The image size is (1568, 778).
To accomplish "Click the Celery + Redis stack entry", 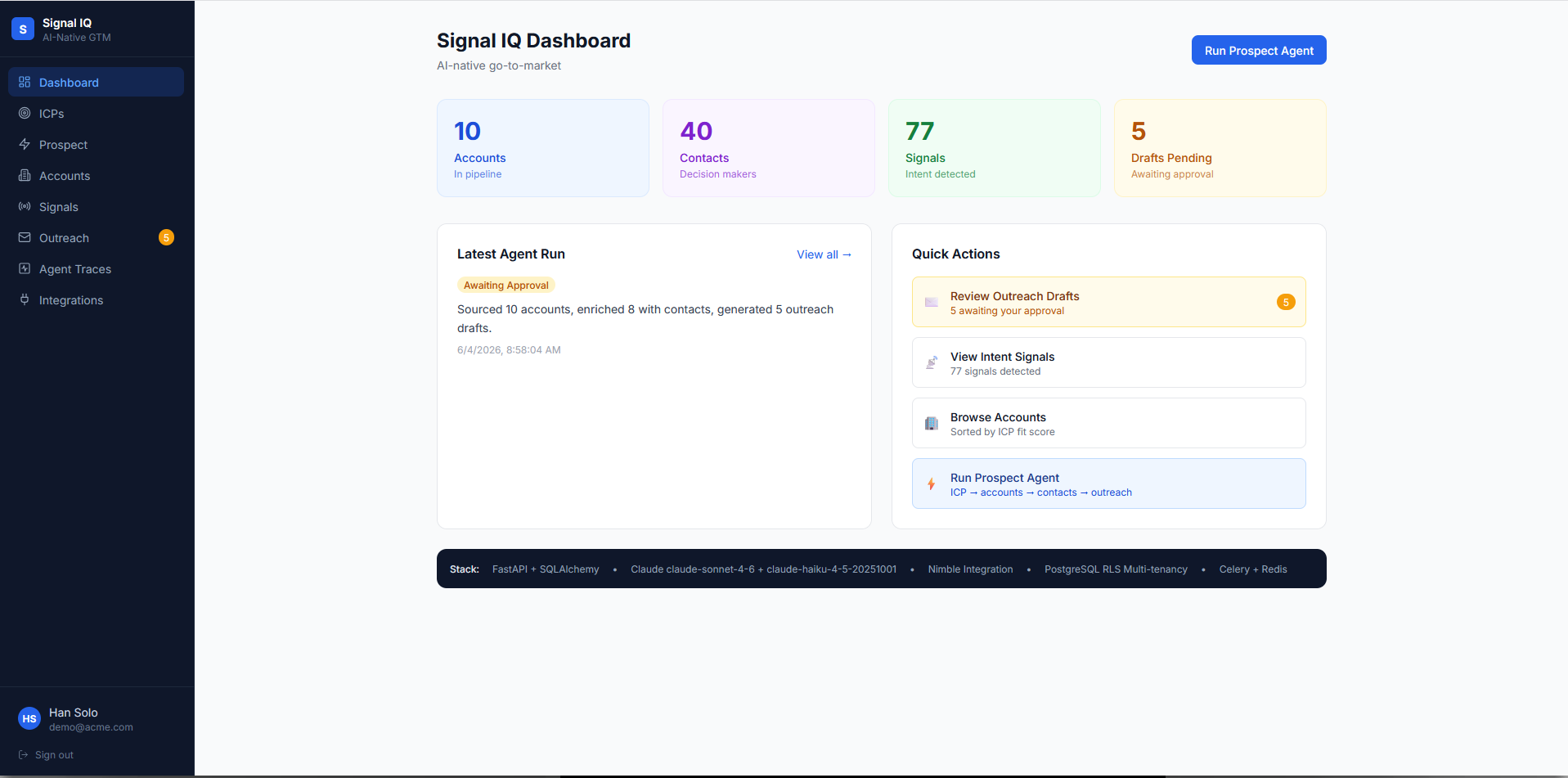I will click(1253, 569).
